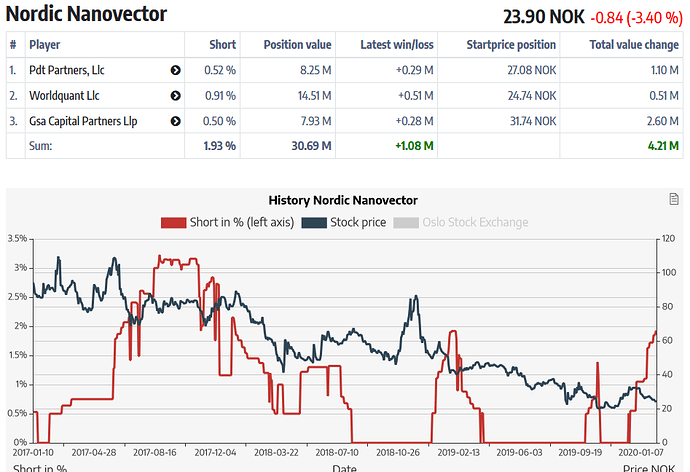
Task: Click the History Nordic Nanovector chart title
Action: tap(343, 201)
